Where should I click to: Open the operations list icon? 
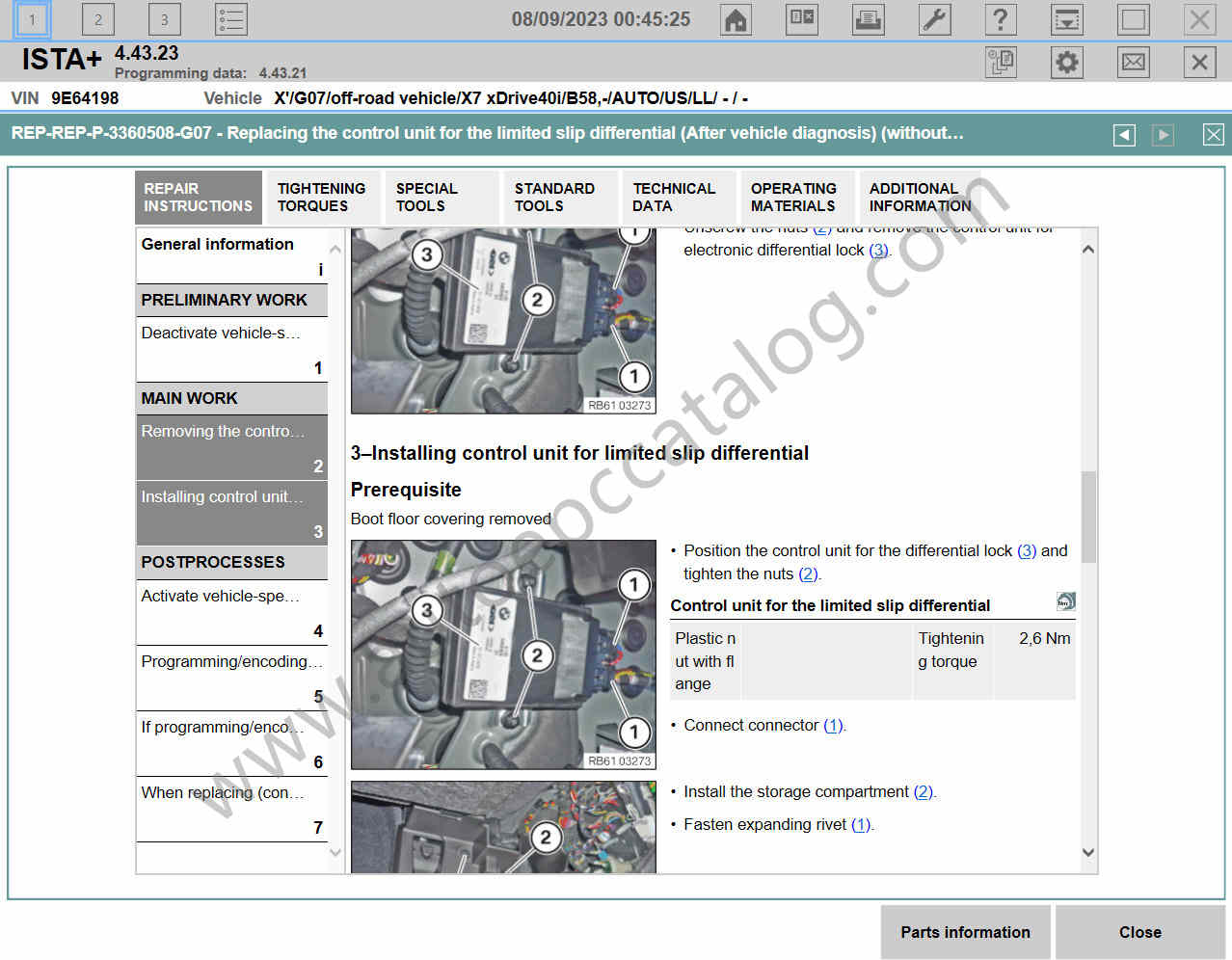pos(231,19)
